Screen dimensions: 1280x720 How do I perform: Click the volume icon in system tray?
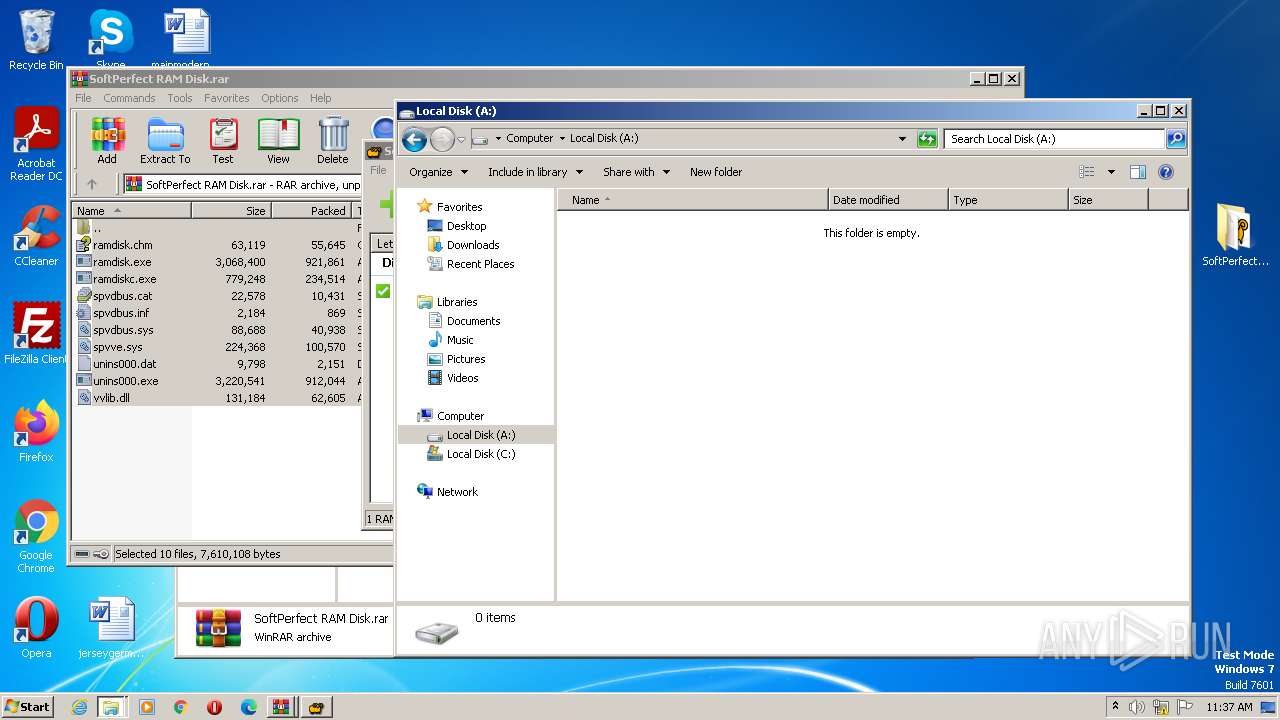click(1137, 707)
